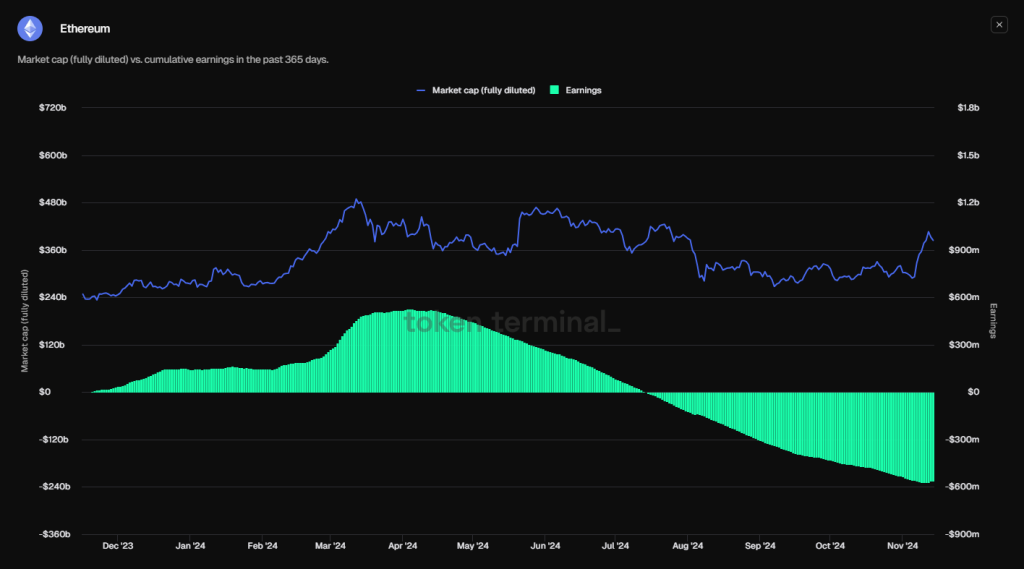Viewport: 1024px width, 569px height.
Task: Select the Nov '24 x-axis label
Action: click(903, 546)
